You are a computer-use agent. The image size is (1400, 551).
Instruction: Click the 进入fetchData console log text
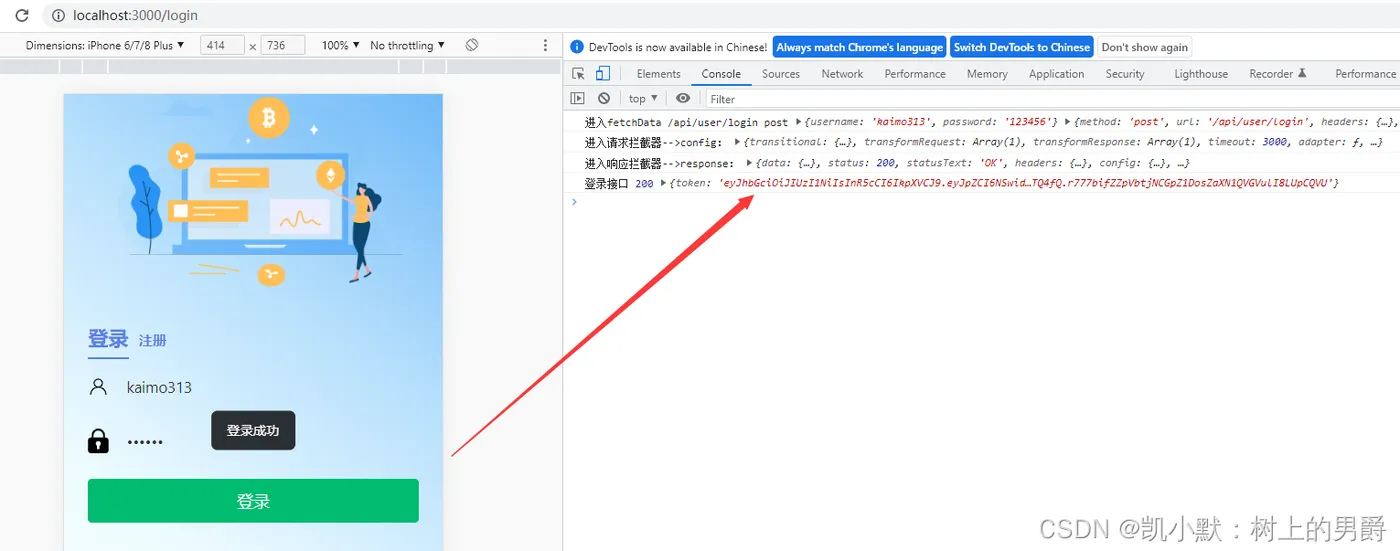coord(687,122)
